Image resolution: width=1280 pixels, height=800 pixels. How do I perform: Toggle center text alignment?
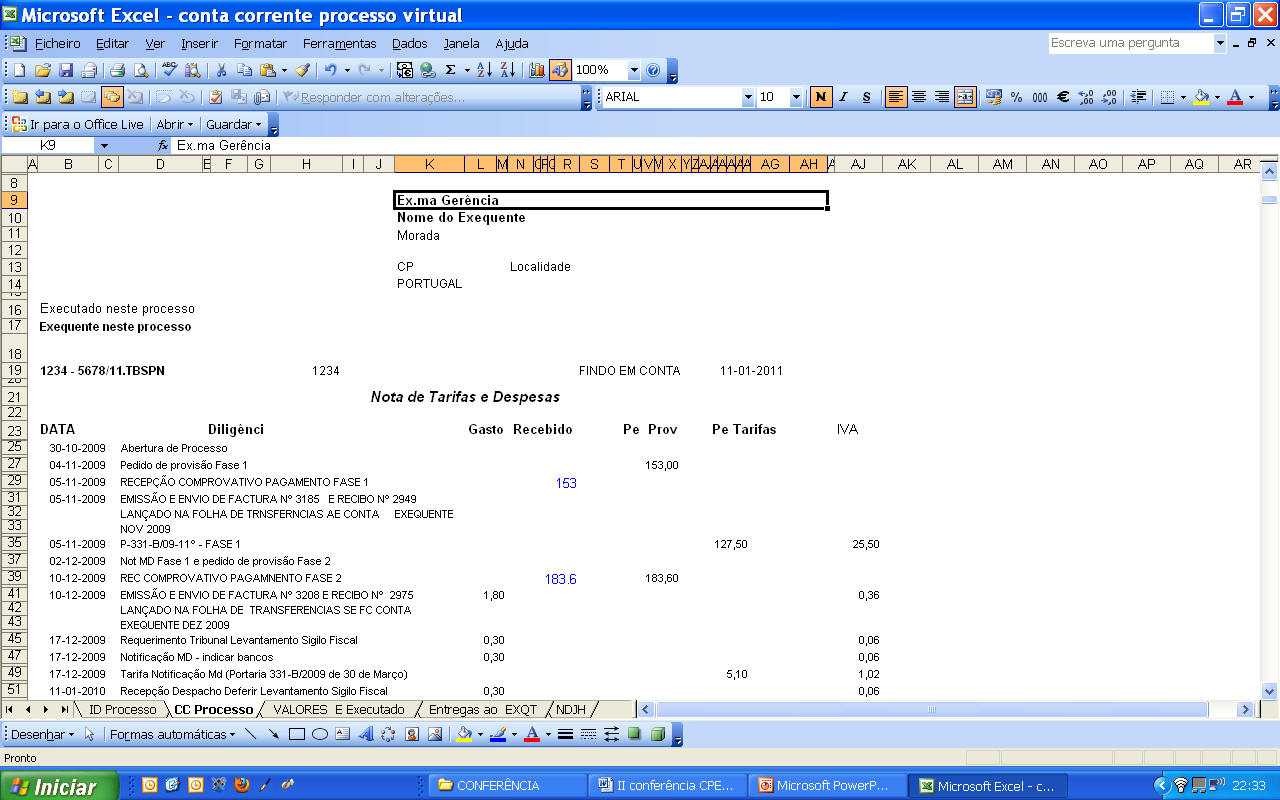point(919,97)
